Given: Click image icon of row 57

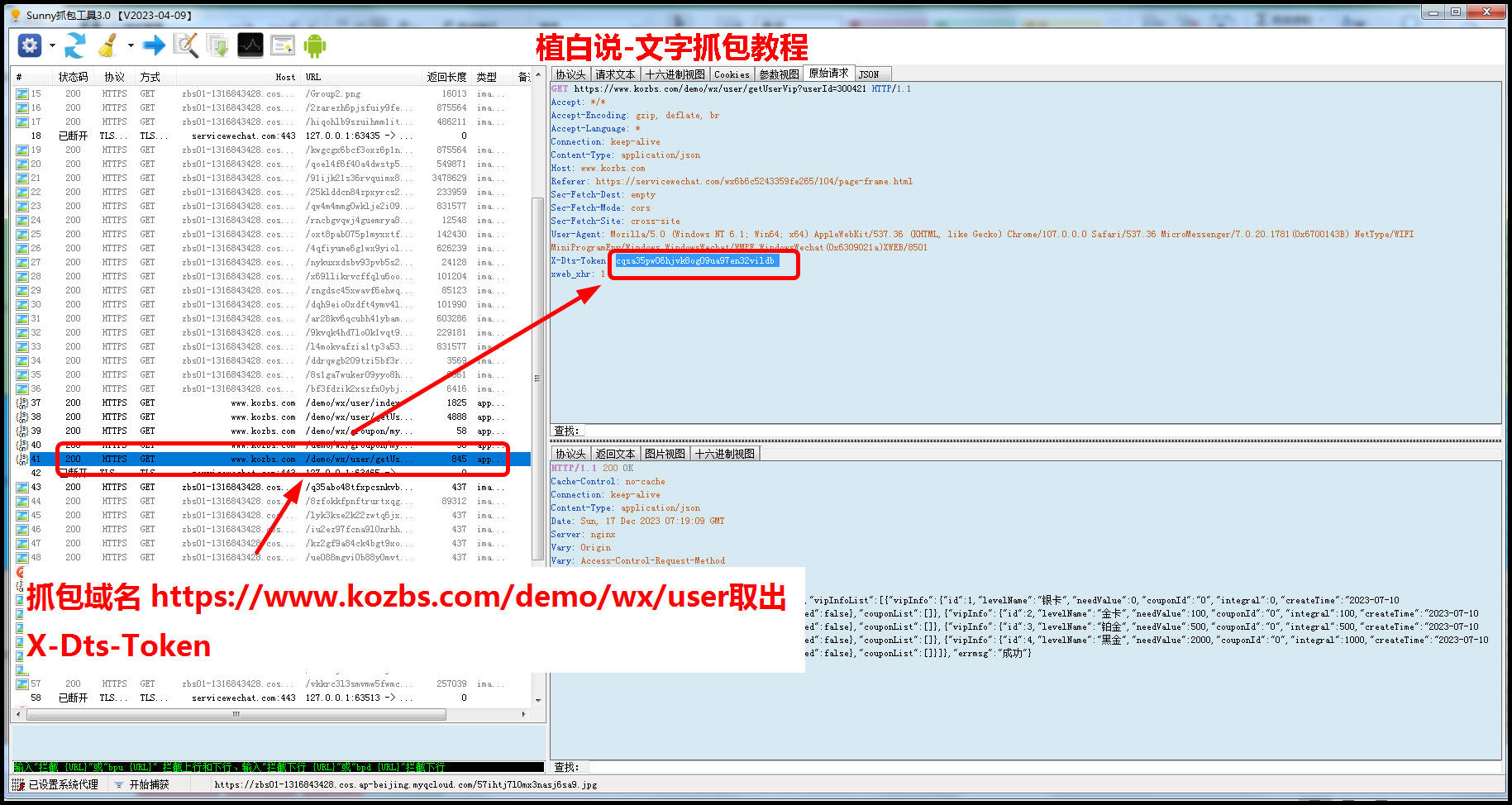Looking at the screenshot, I should pos(22,684).
